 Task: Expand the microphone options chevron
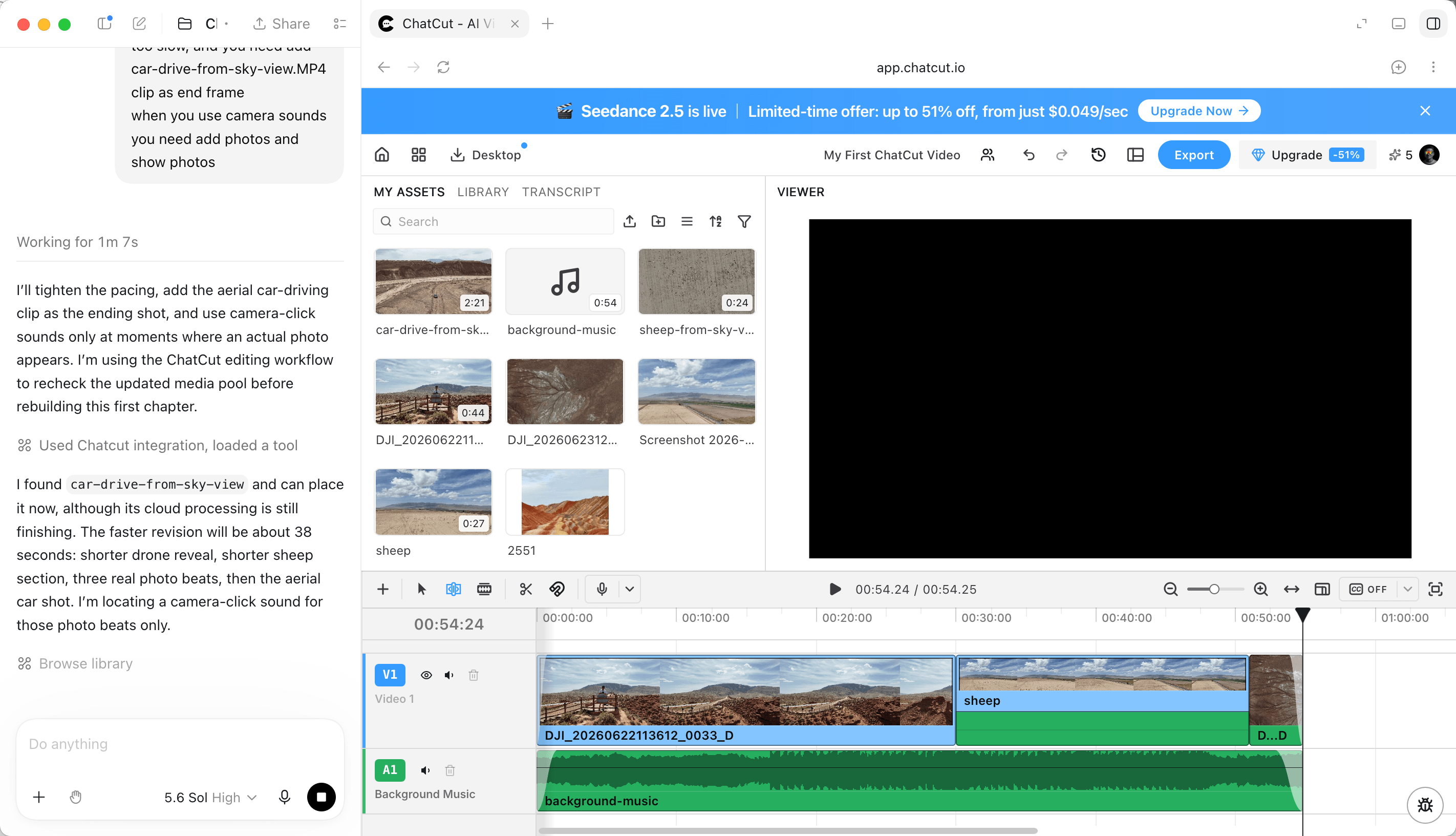[x=629, y=589]
